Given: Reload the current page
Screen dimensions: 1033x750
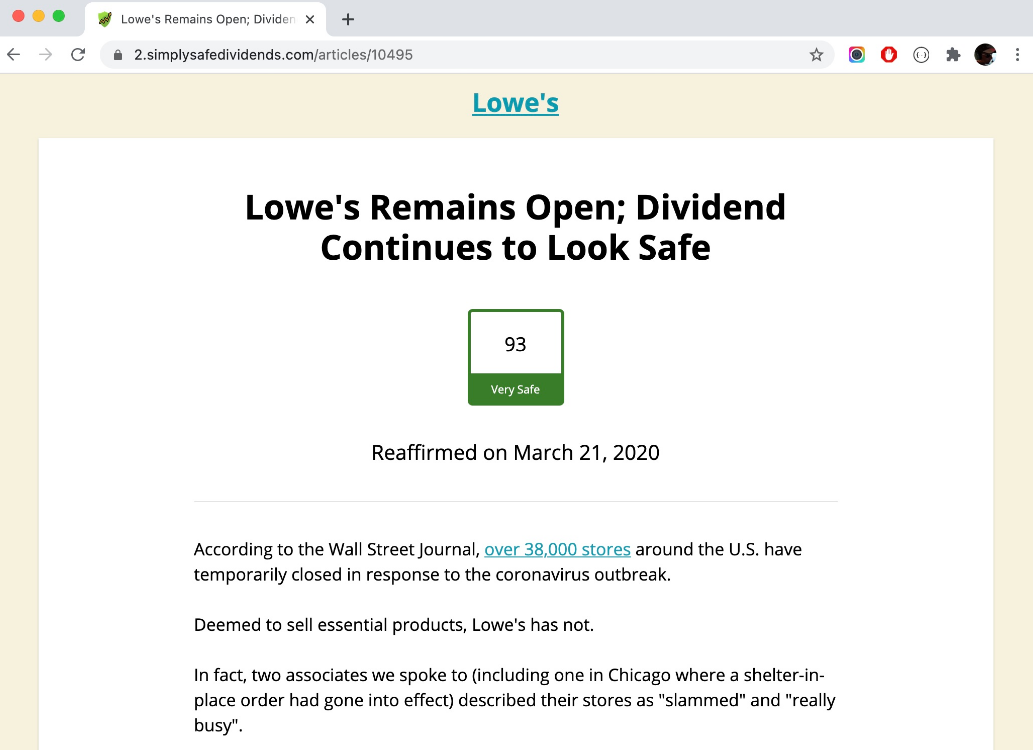Looking at the screenshot, I should (78, 55).
